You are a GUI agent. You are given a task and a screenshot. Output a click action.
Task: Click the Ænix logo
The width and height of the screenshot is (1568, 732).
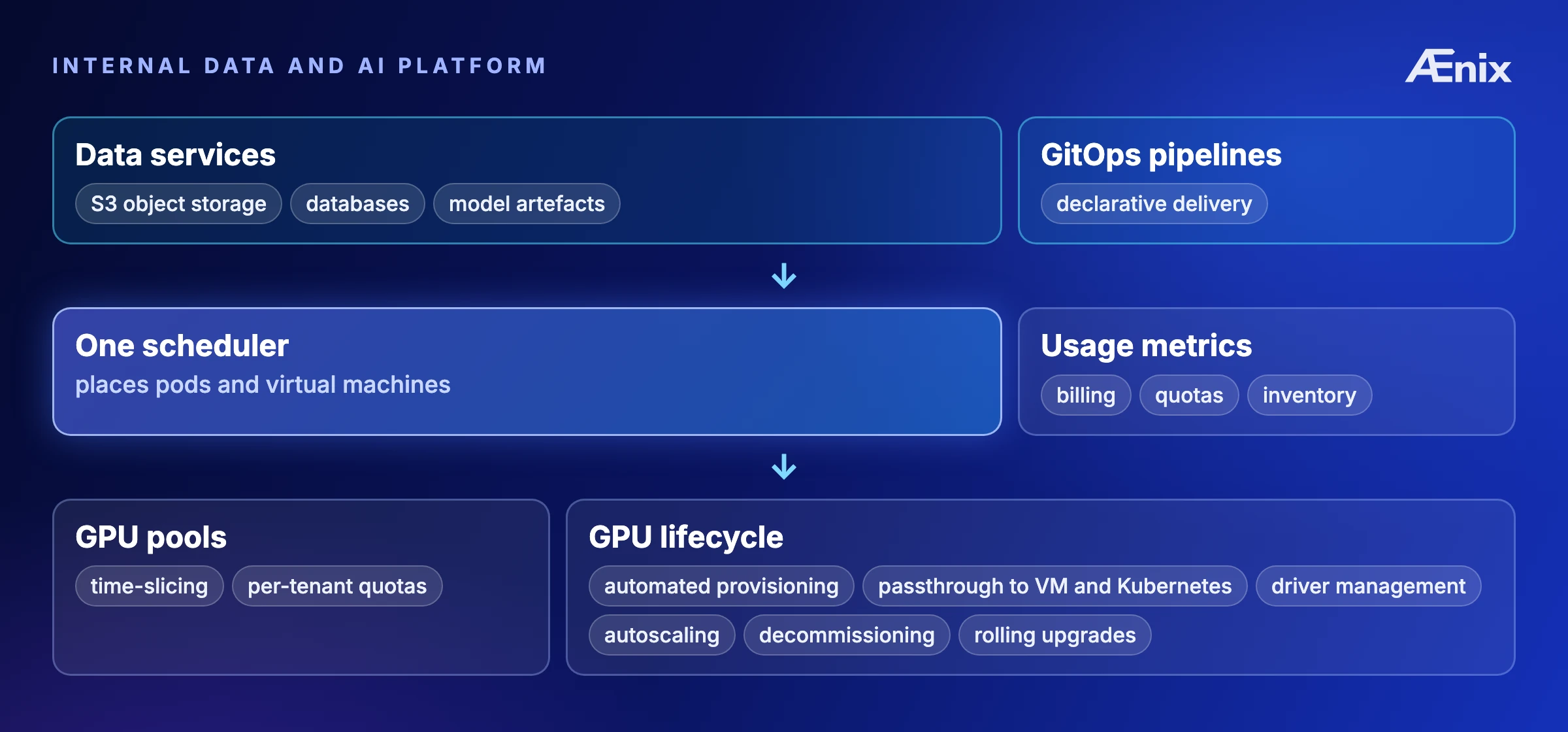click(1458, 67)
